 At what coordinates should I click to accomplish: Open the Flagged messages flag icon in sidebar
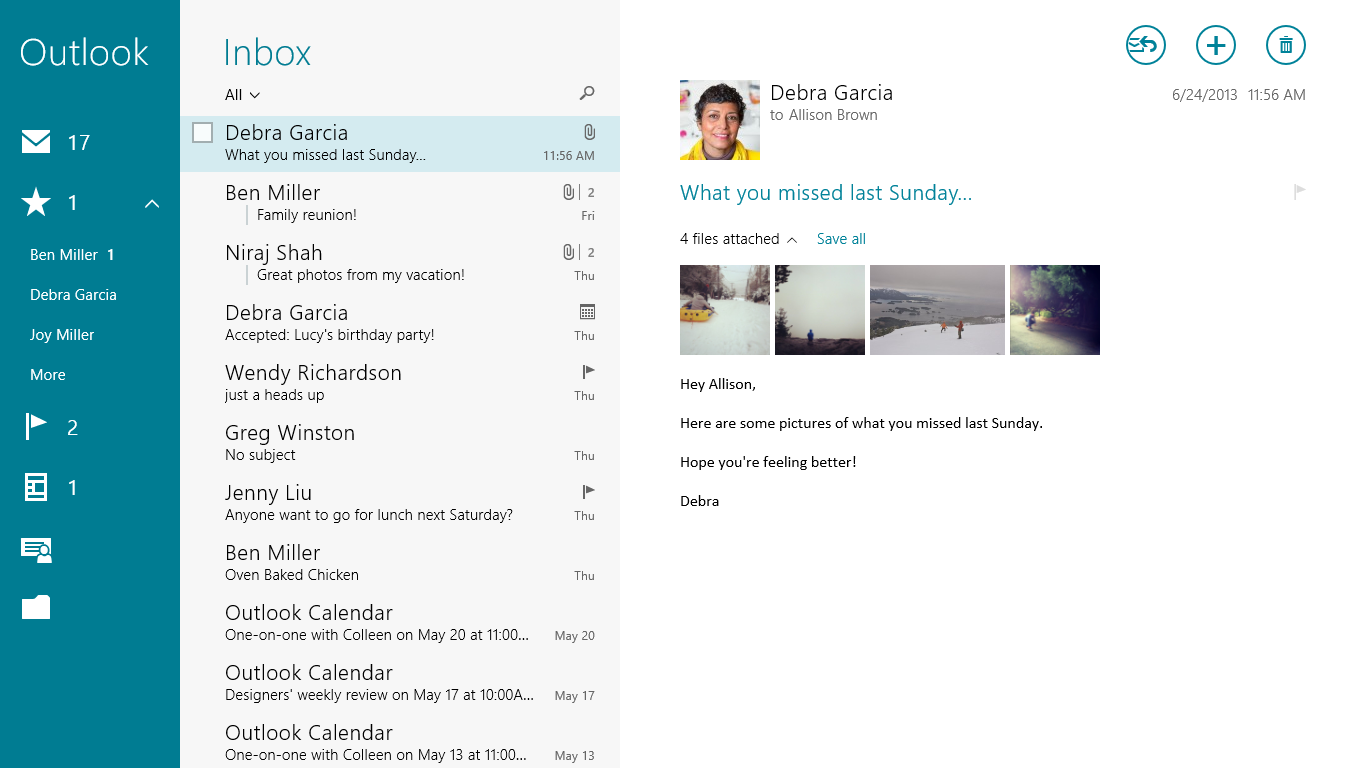[x=36, y=427]
